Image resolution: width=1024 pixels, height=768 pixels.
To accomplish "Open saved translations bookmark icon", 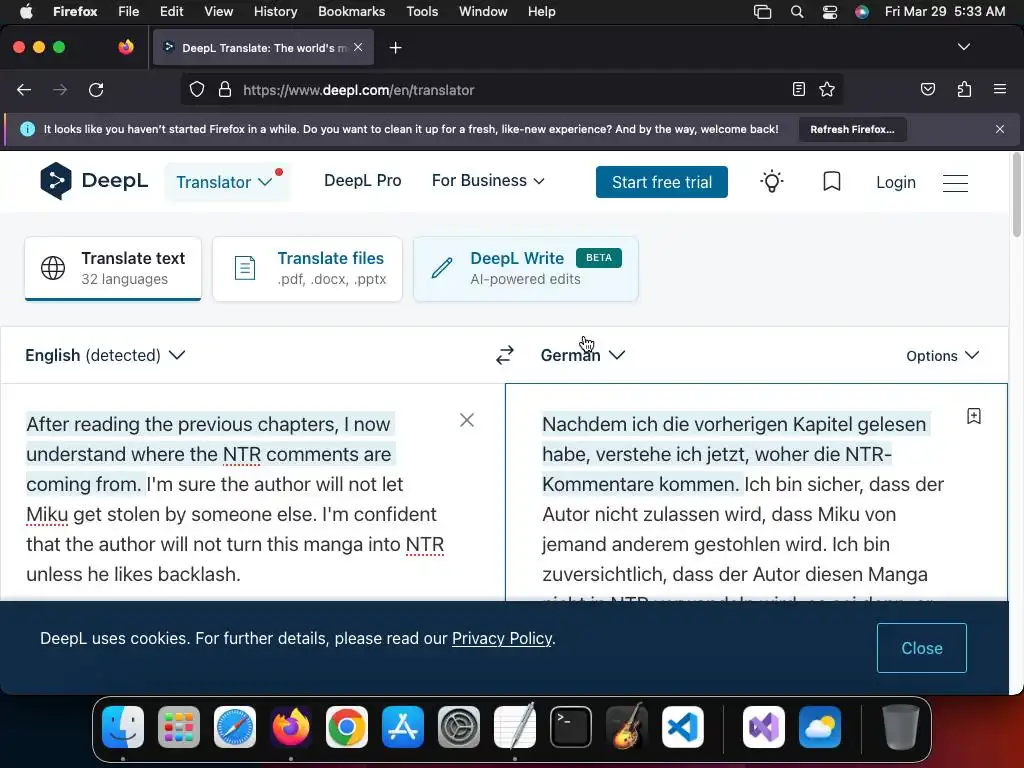I will pyautogui.click(x=831, y=182).
